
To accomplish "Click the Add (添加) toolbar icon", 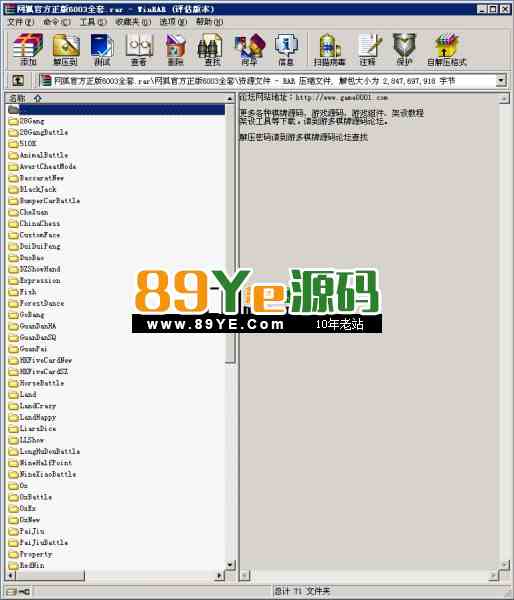I will [x=28, y=49].
